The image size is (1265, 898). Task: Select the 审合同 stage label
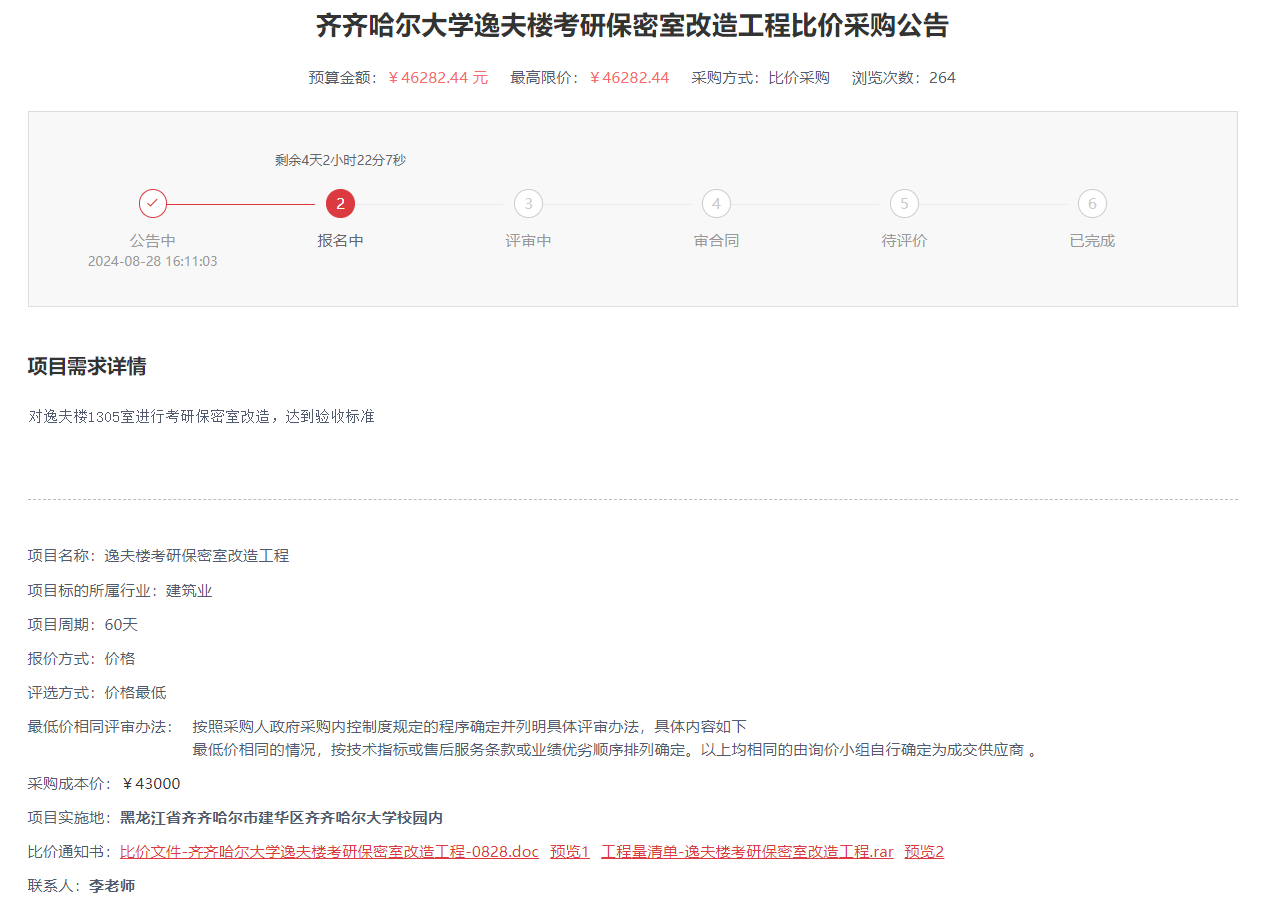click(x=716, y=241)
